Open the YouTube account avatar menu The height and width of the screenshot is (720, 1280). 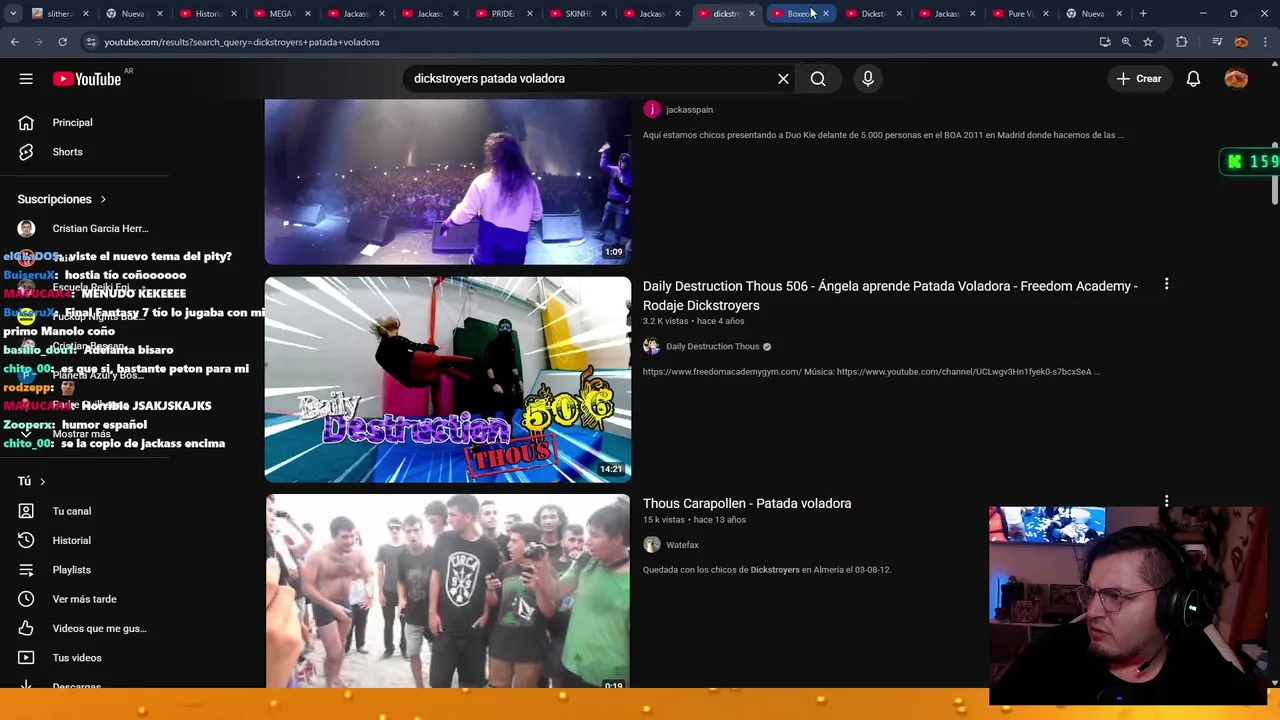coord(1236,78)
